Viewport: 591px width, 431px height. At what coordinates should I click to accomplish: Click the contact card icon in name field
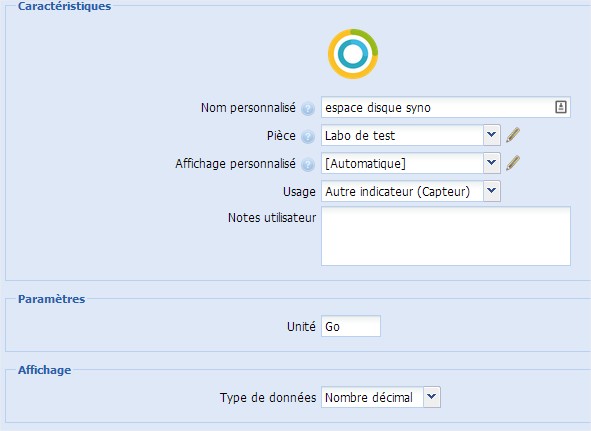(x=560, y=107)
